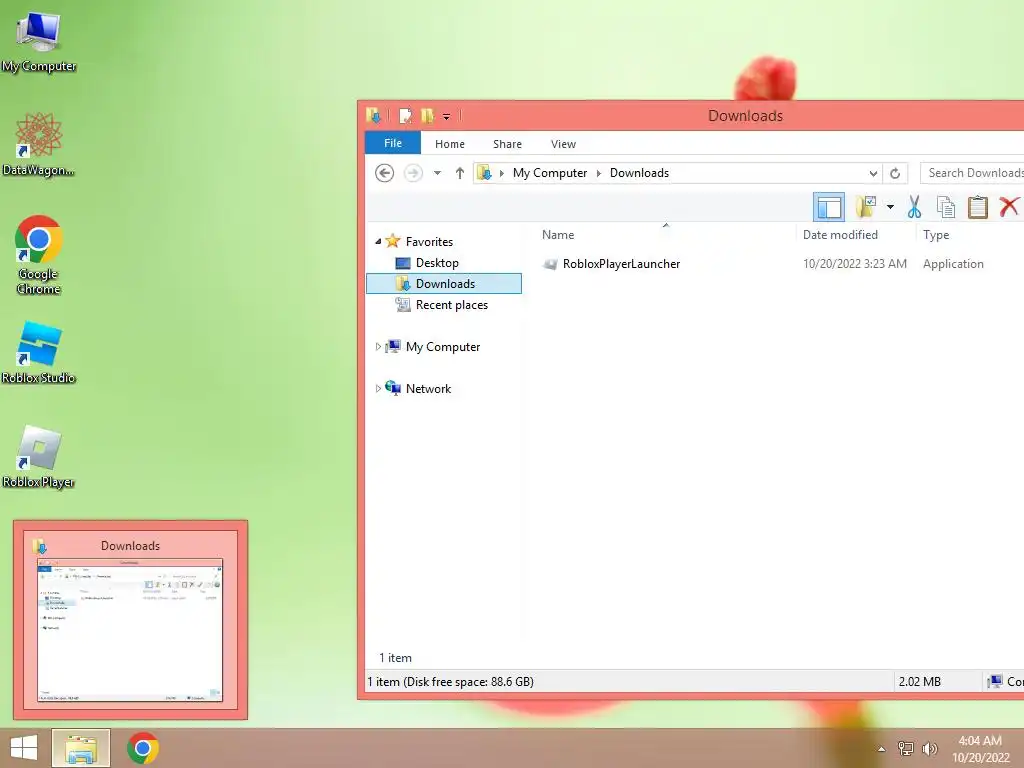Image resolution: width=1024 pixels, height=768 pixels.
Task: Click File Explorer icon in the taskbar
Action: (x=81, y=748)
